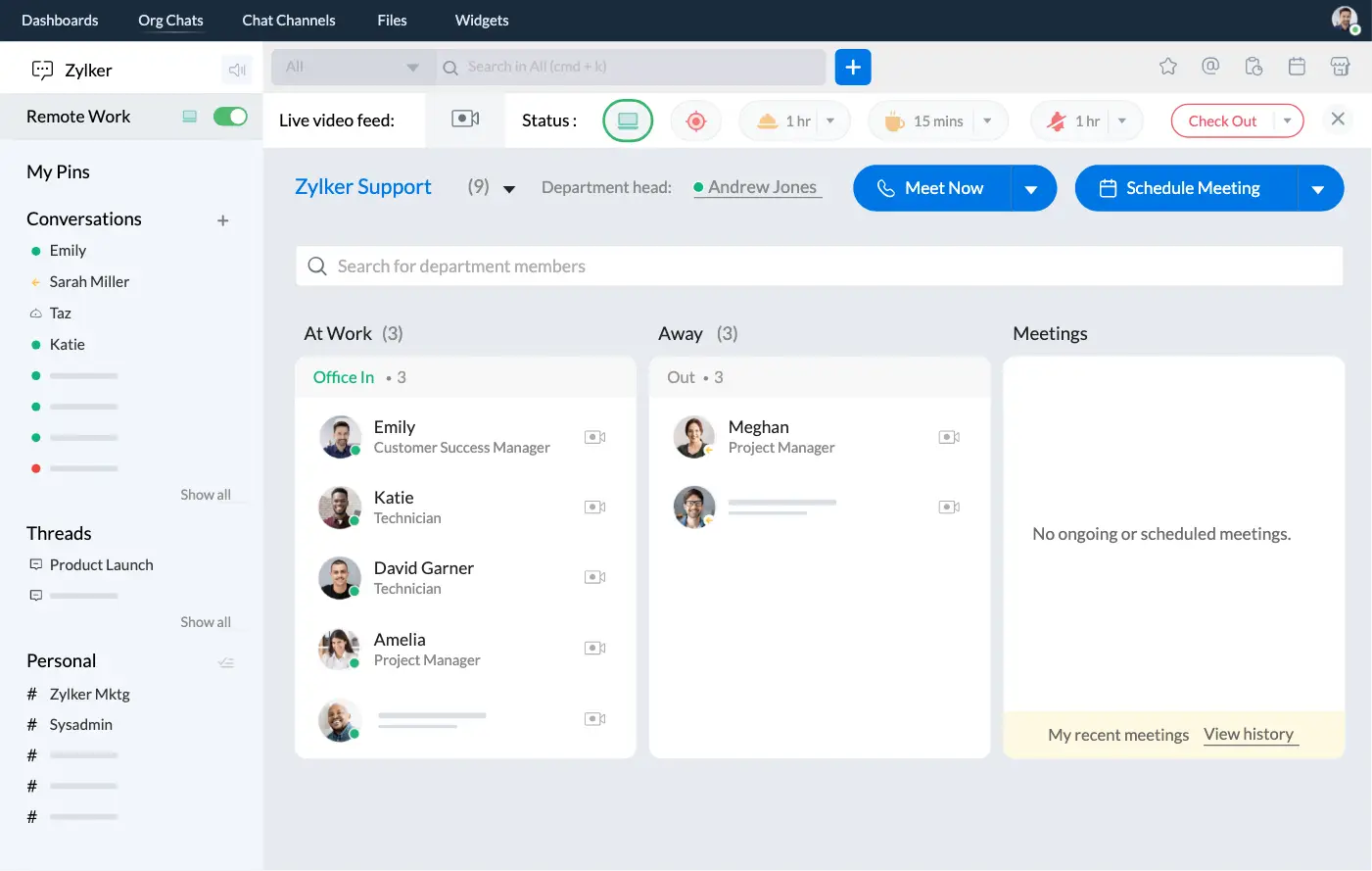Screen dimensions: 1372x871
Task: Click the search in All field
Action: (x=632, y=67)
